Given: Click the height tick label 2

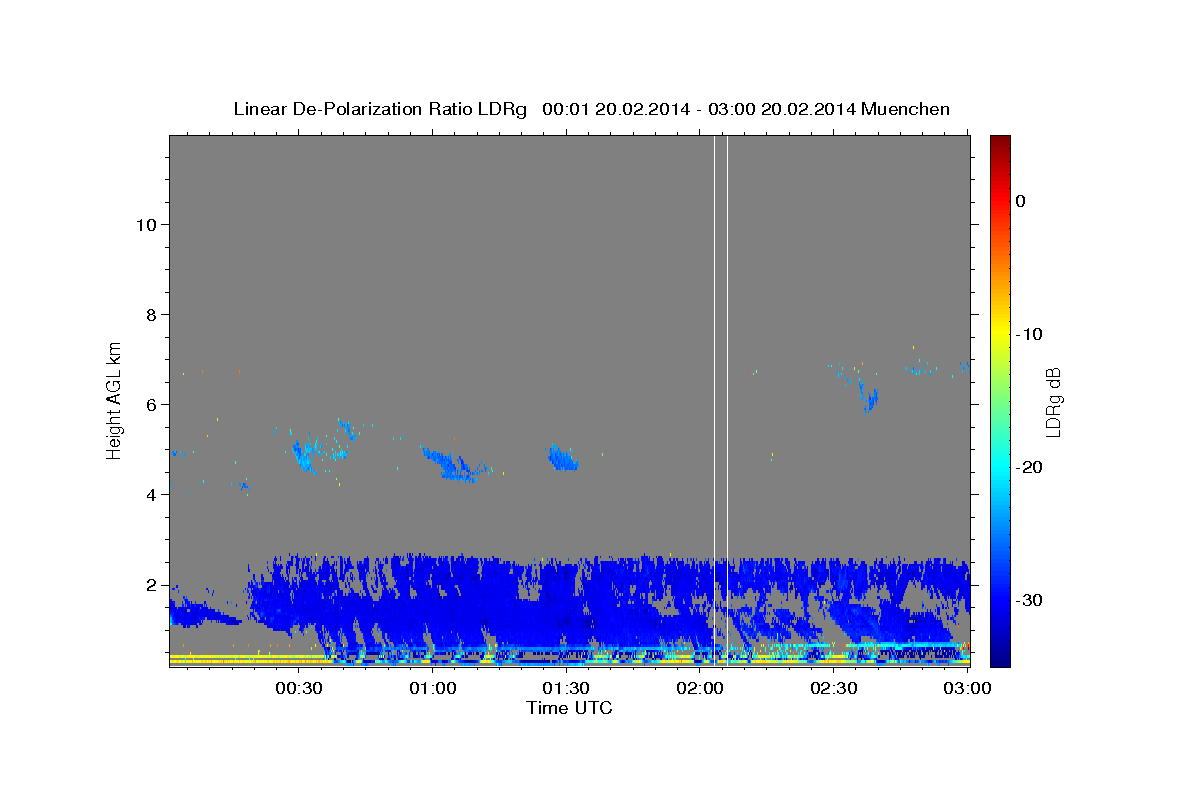Looking at the screenshot, I should point(150,585).
